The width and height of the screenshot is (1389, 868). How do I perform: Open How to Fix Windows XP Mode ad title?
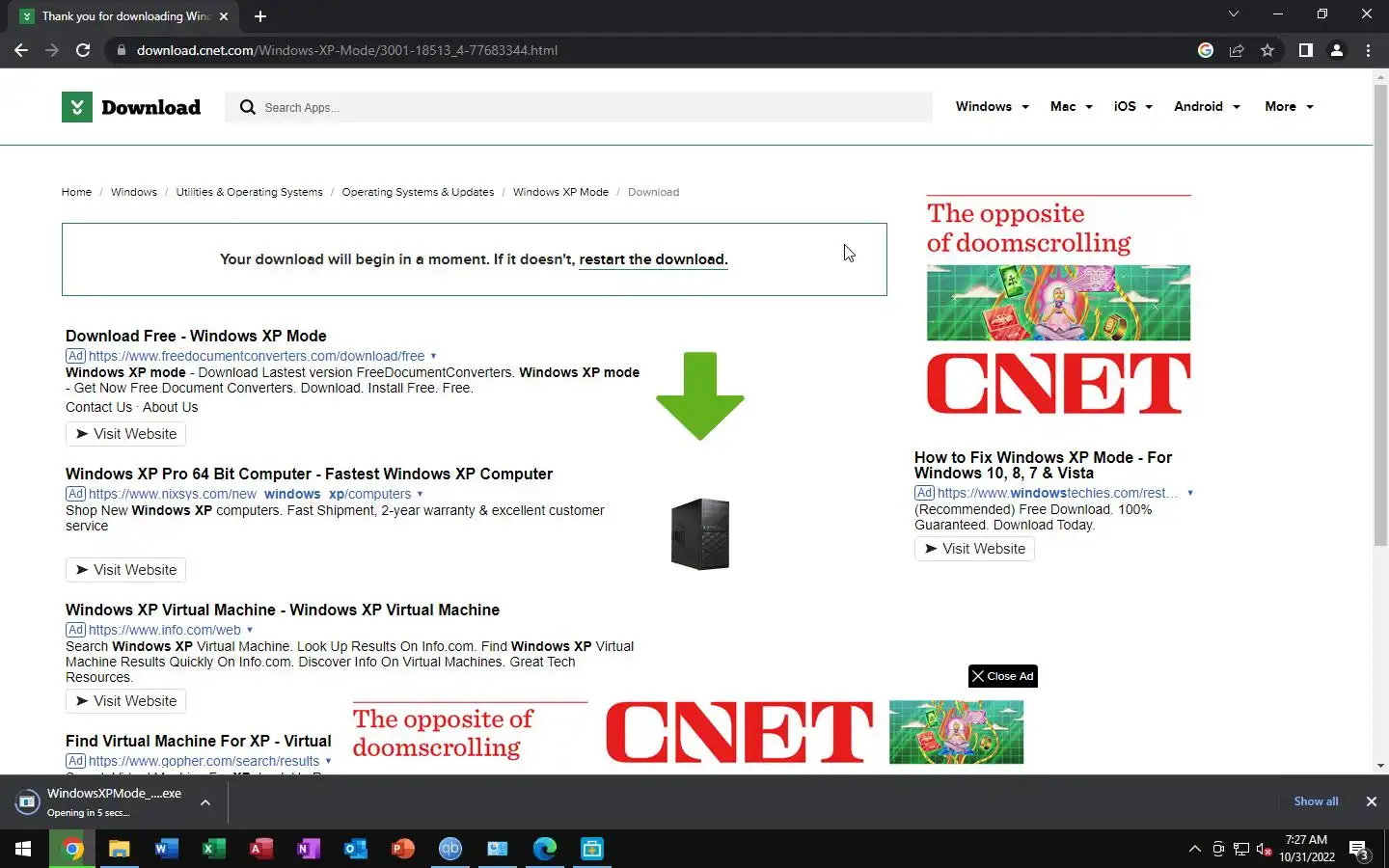click(x=1043, y=465)
